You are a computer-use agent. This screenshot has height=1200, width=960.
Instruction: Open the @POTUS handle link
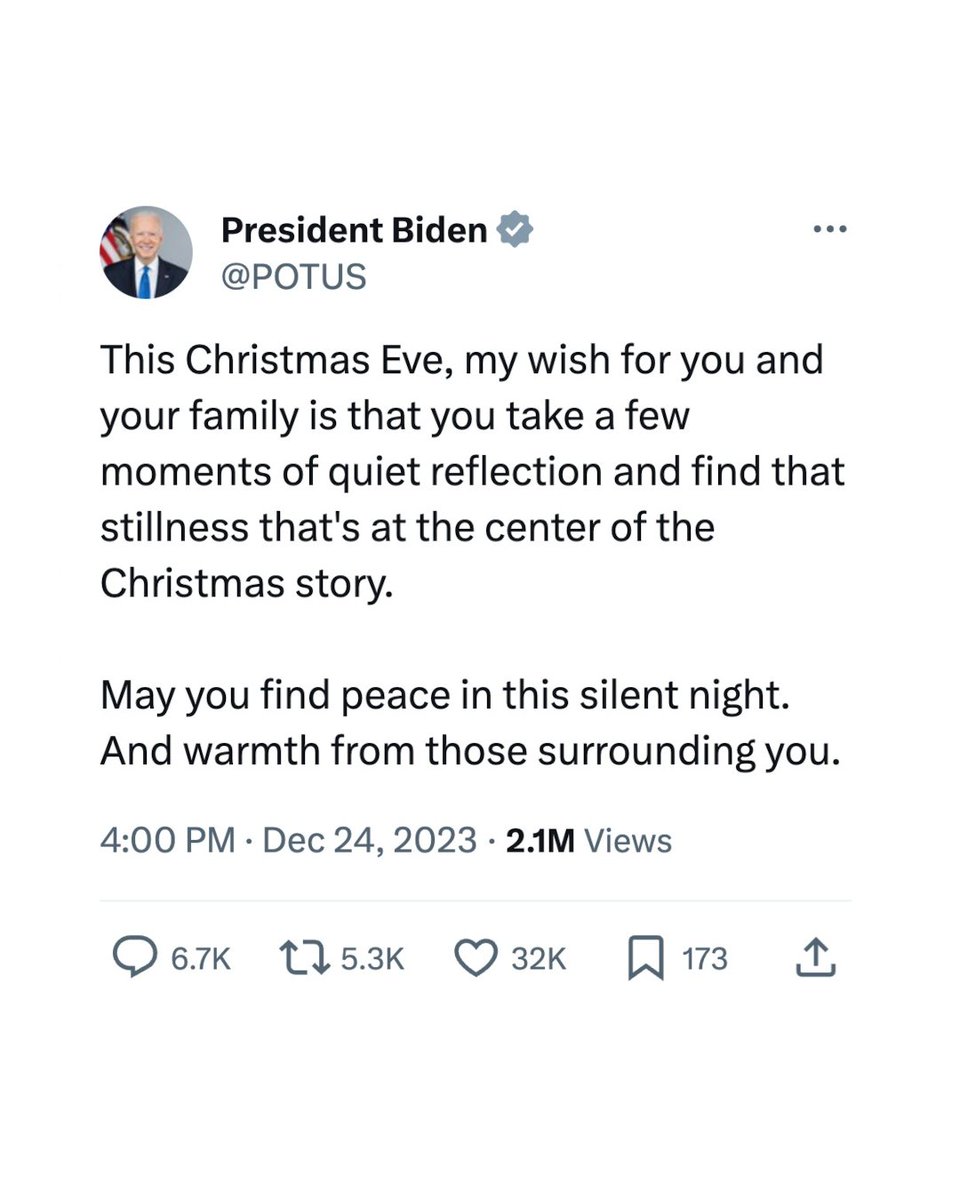pyautogui.click(x=293, y=276)
